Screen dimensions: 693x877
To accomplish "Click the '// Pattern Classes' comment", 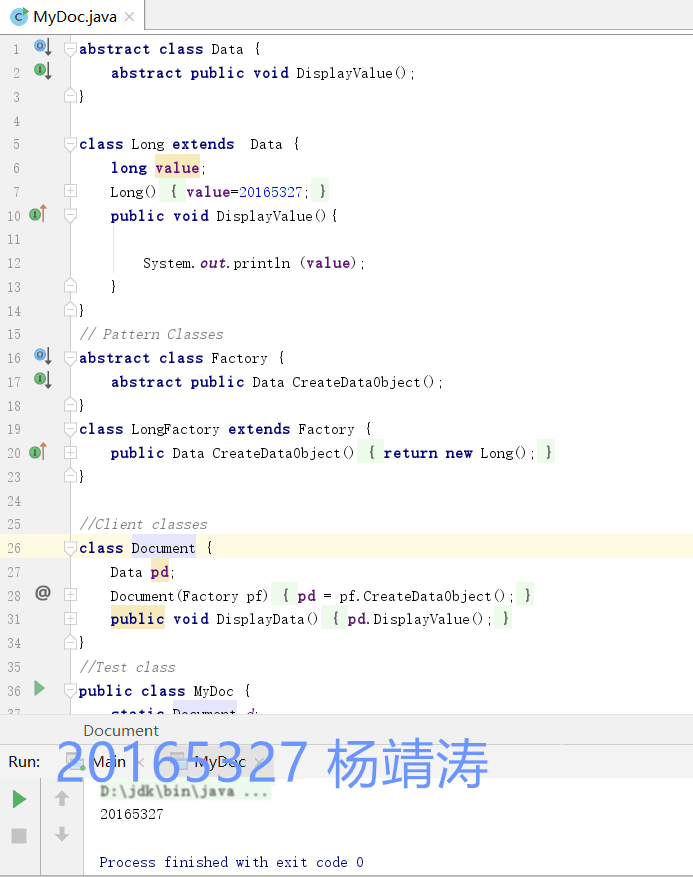I will pos(151,334).
